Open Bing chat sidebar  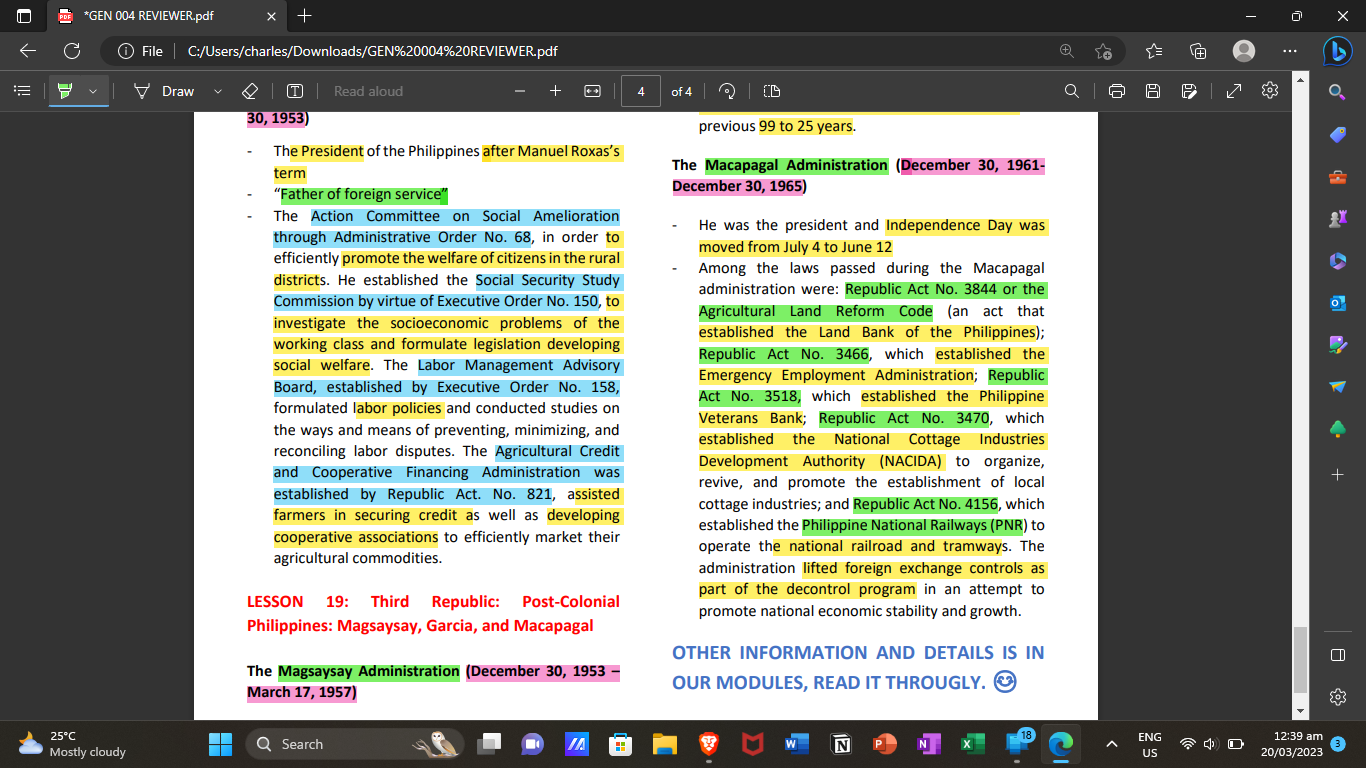point(1338,51)
